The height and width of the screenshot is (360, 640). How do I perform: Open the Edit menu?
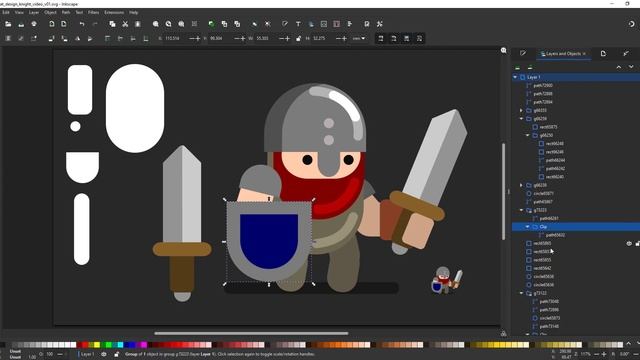(6, 13)
